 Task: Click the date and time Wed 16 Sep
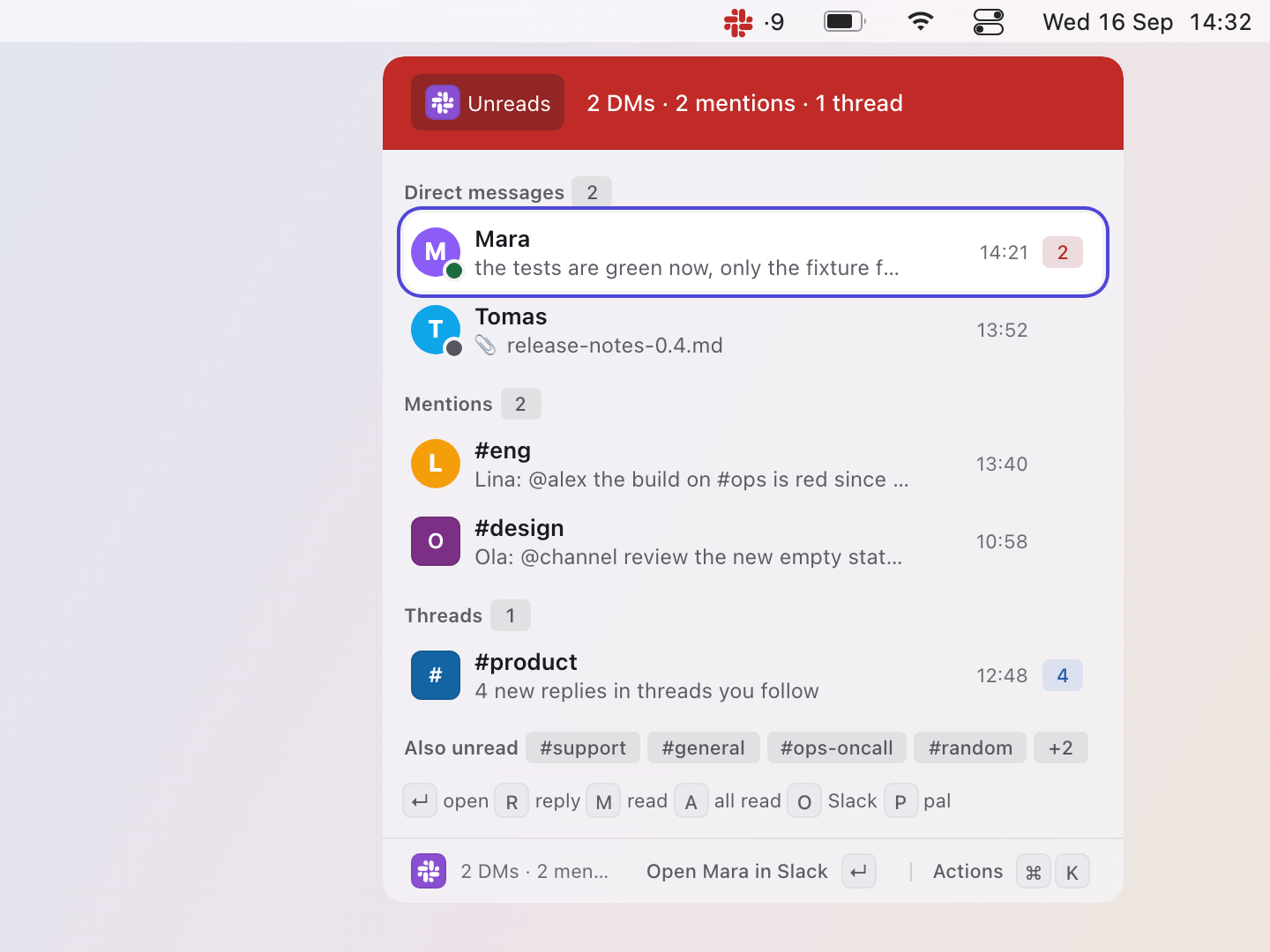[1107, 22]
